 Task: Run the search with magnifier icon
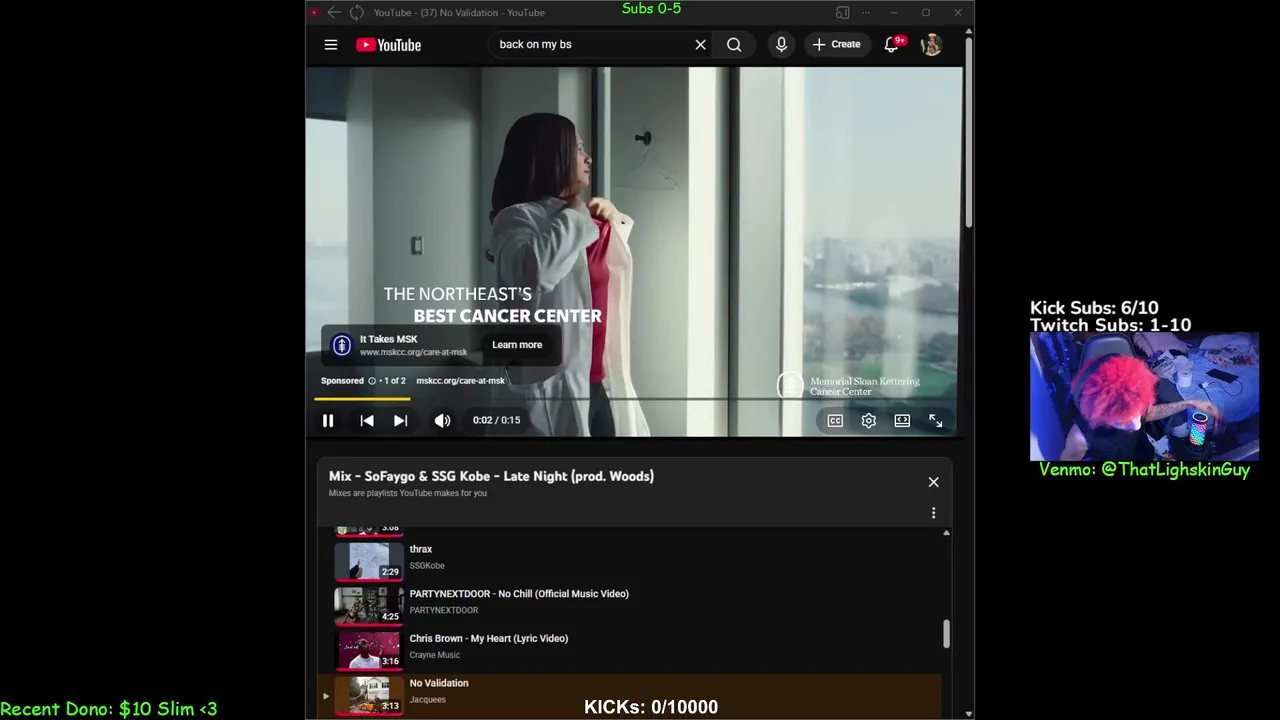[x=734, y=45]
